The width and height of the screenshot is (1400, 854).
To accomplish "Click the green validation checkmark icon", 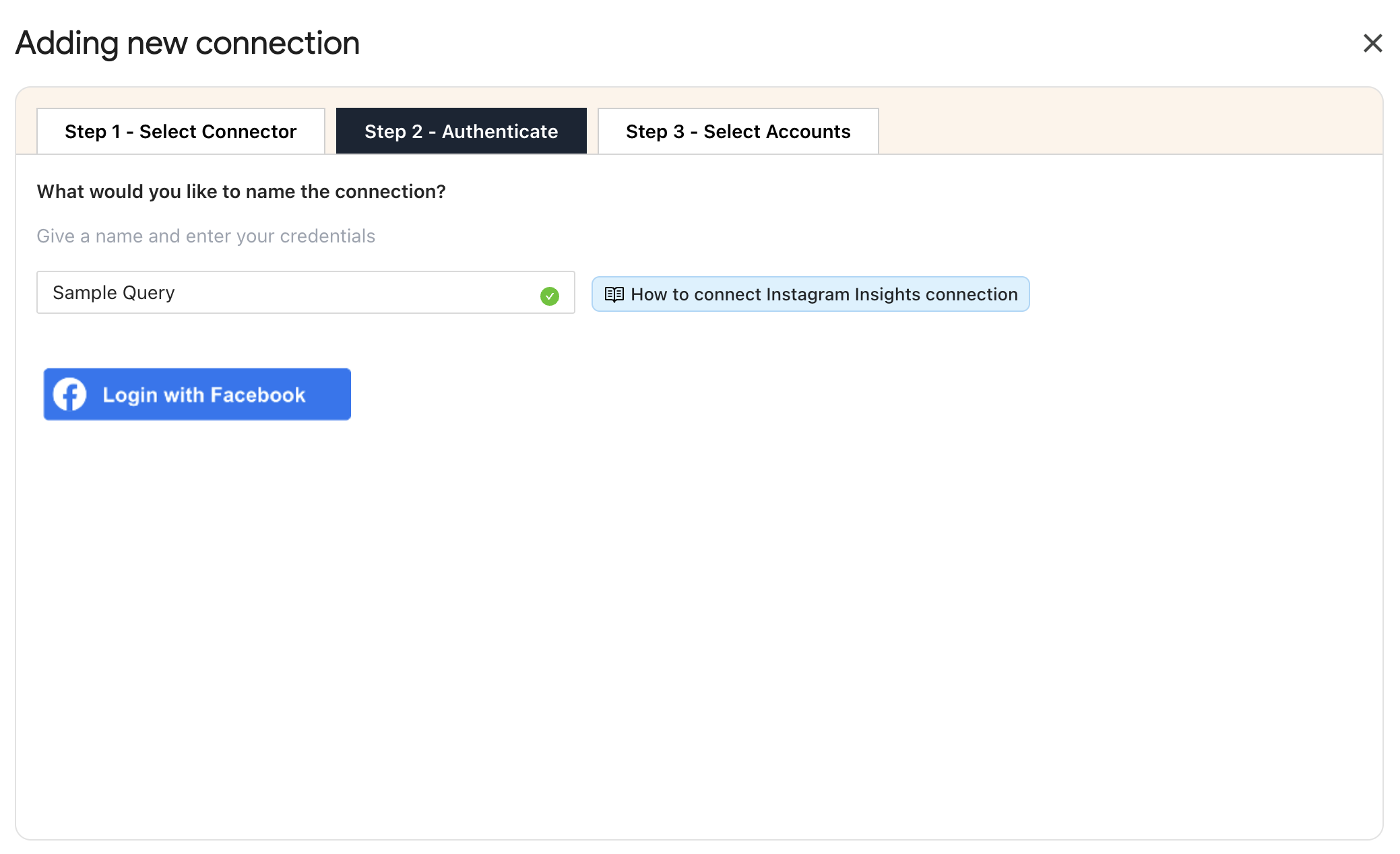I will 550,296.
